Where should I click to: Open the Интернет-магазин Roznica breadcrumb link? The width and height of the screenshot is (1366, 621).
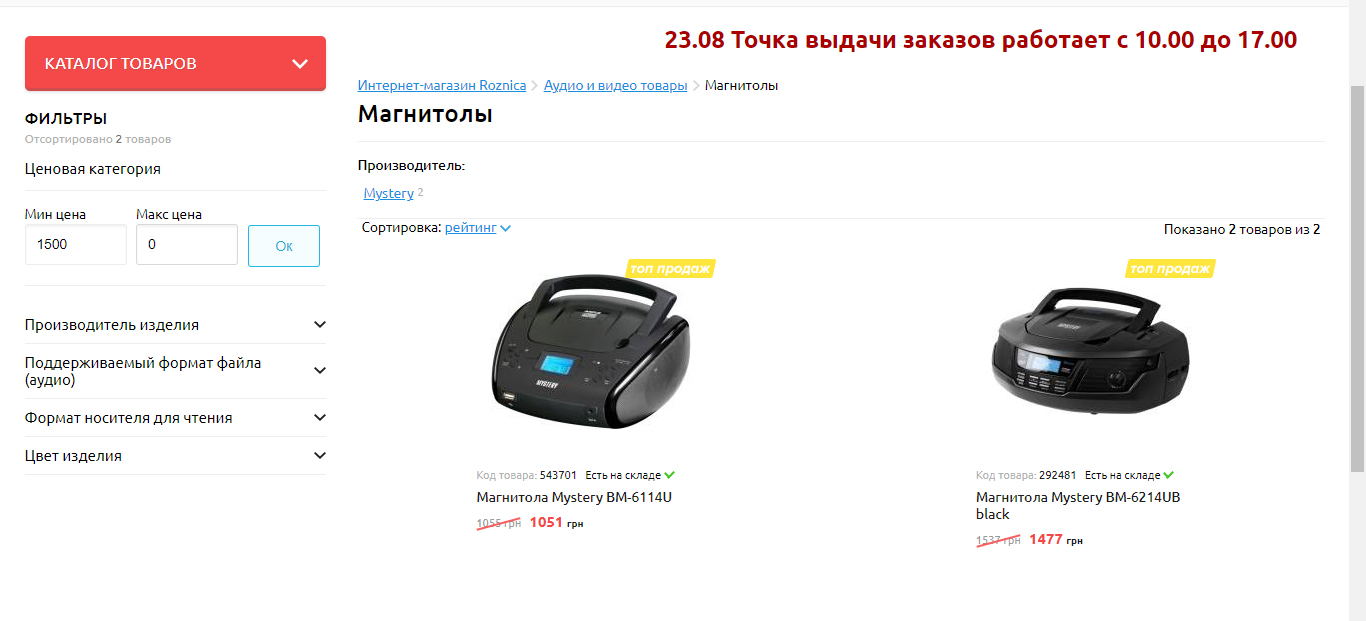(442, 86)
